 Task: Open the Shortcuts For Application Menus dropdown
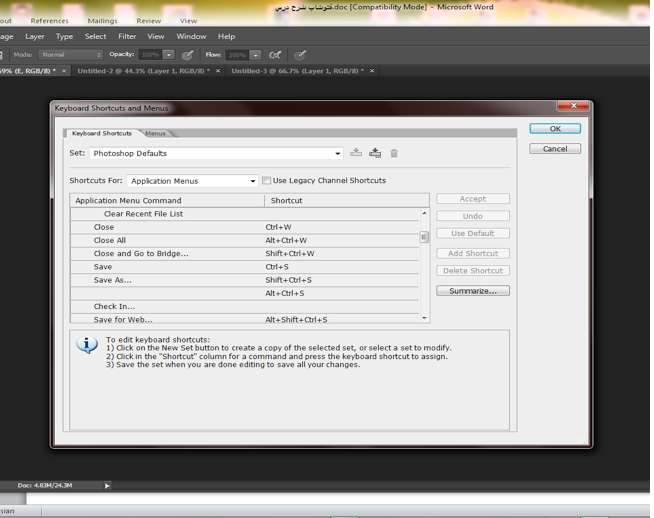pyautogui.click(x=192, y=181)
